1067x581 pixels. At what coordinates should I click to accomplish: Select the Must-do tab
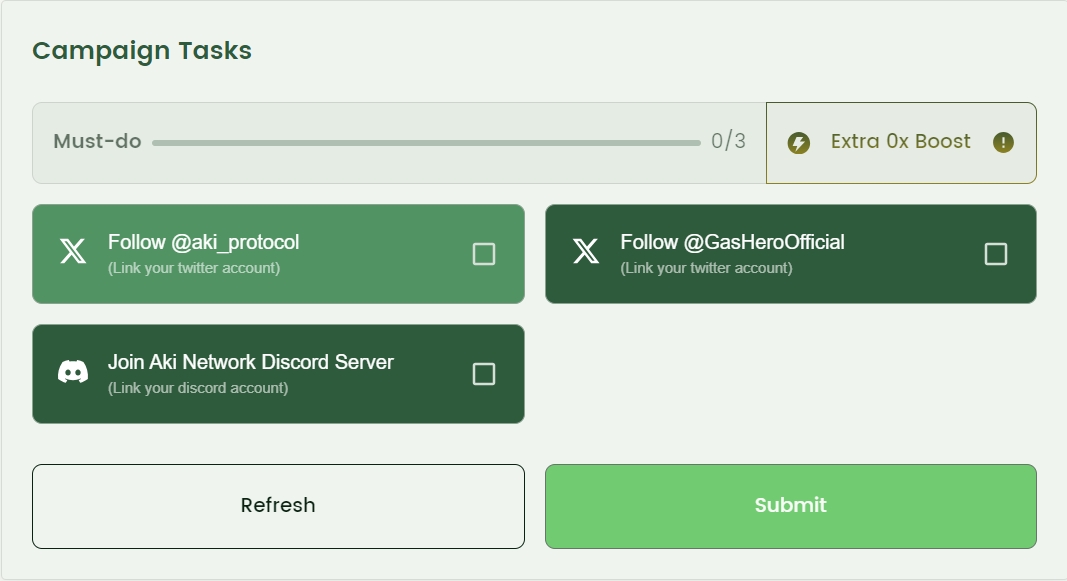click(399, 143)
